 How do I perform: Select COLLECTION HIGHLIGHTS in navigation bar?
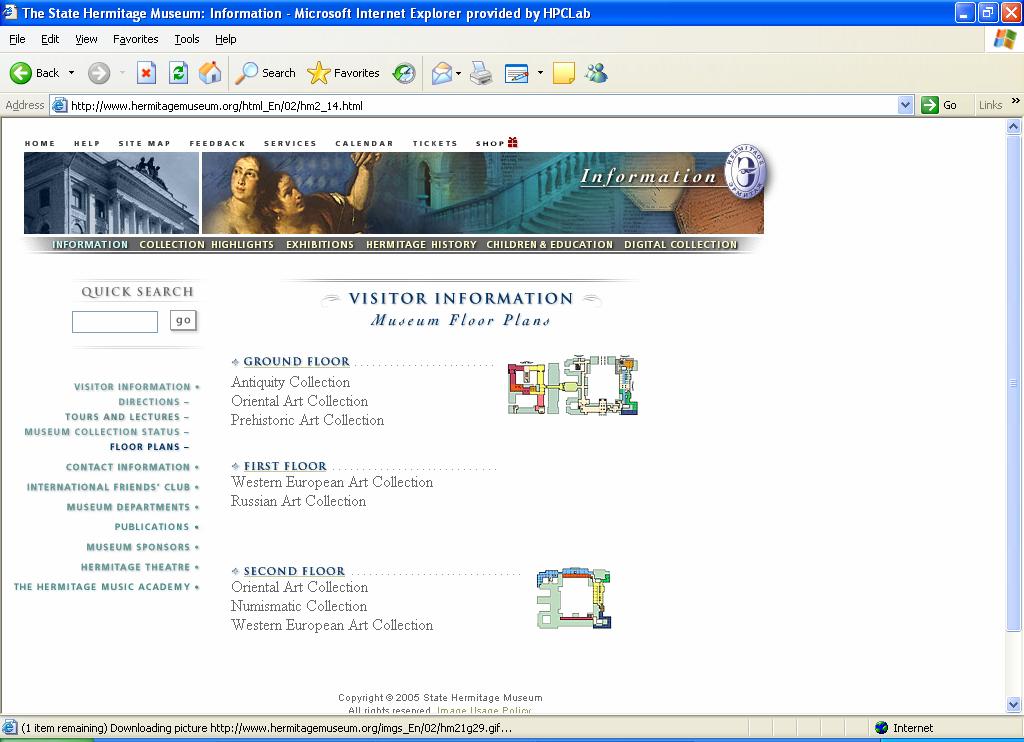(206, 244)
